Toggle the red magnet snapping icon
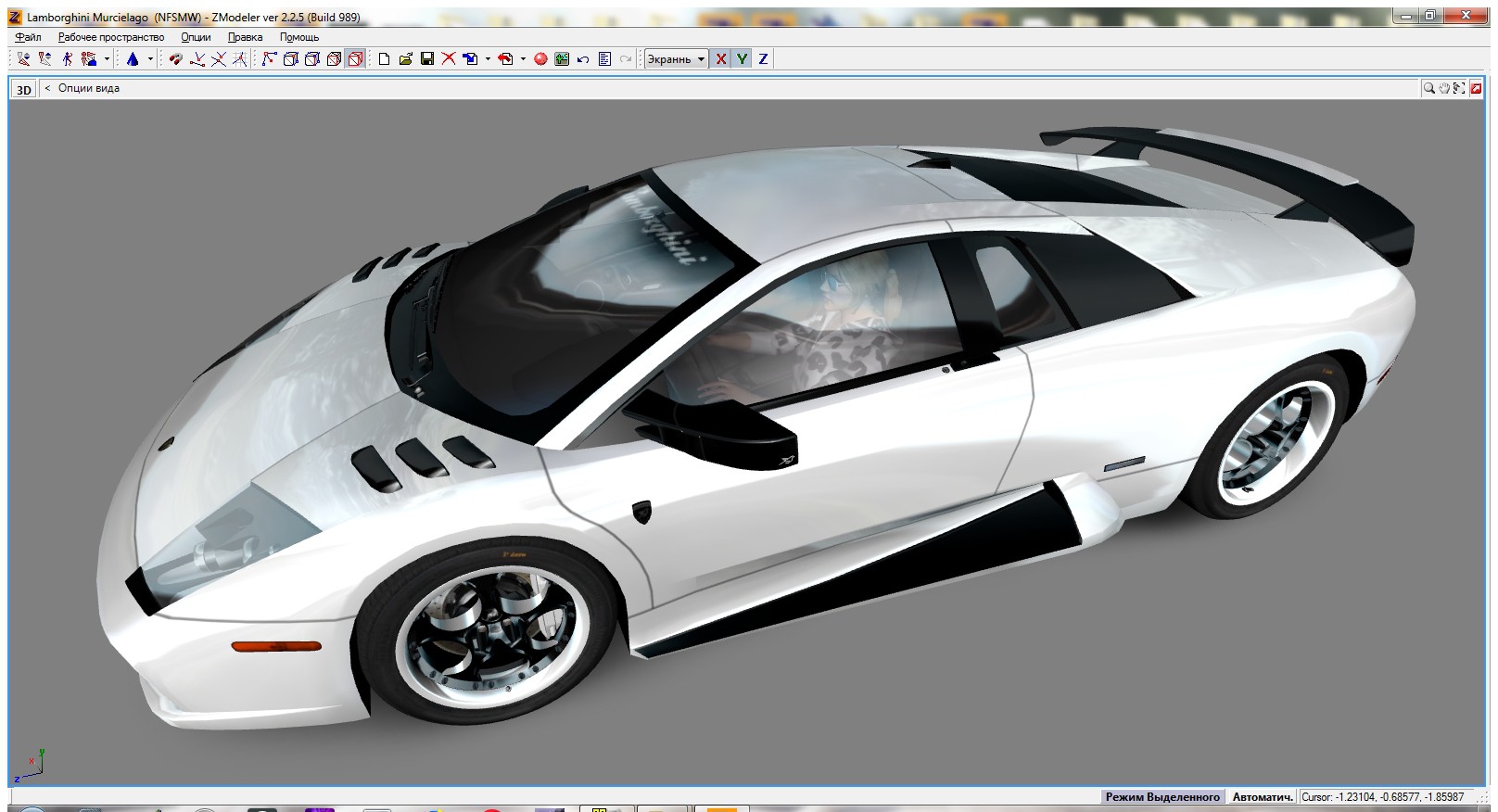This screenshot has height=812, width=1498. [x=175, y=58]
